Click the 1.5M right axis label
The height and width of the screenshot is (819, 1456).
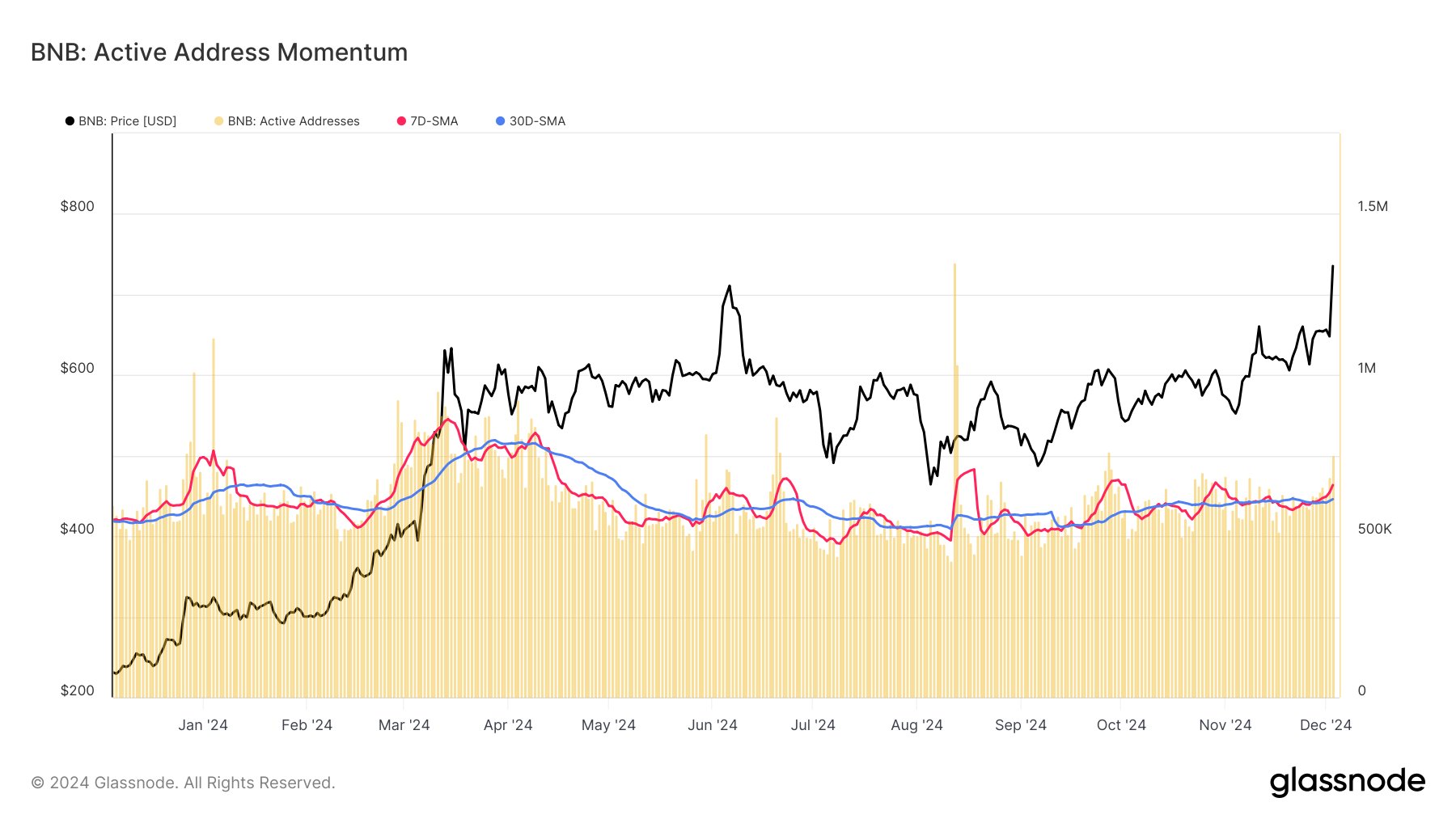tap(1372, 206)
